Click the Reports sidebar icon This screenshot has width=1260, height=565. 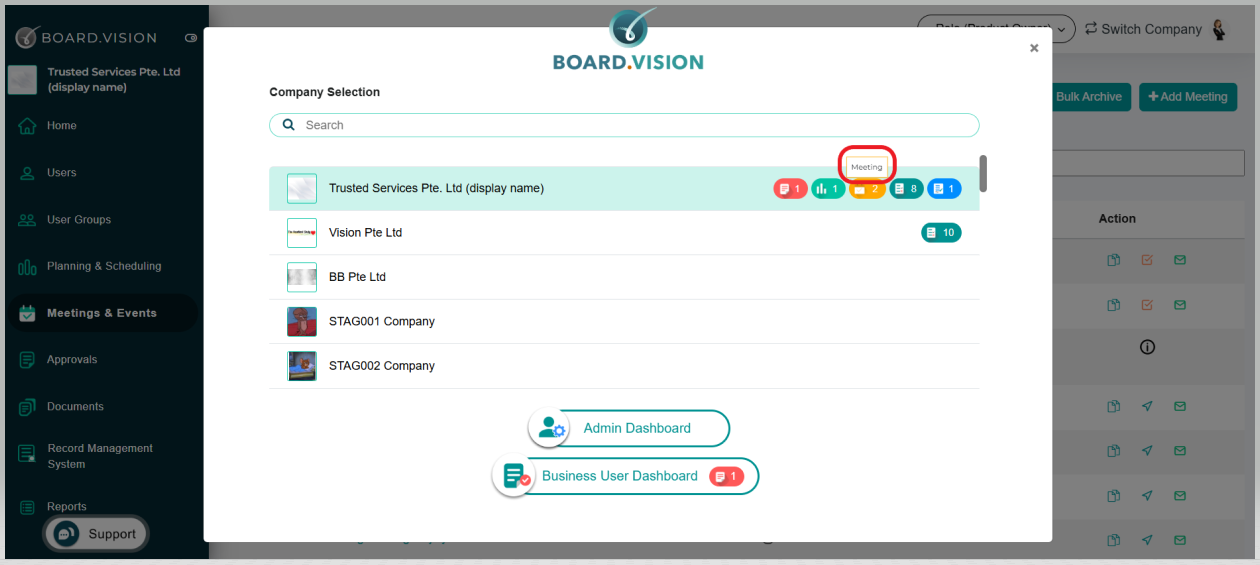tap(27, 507)
